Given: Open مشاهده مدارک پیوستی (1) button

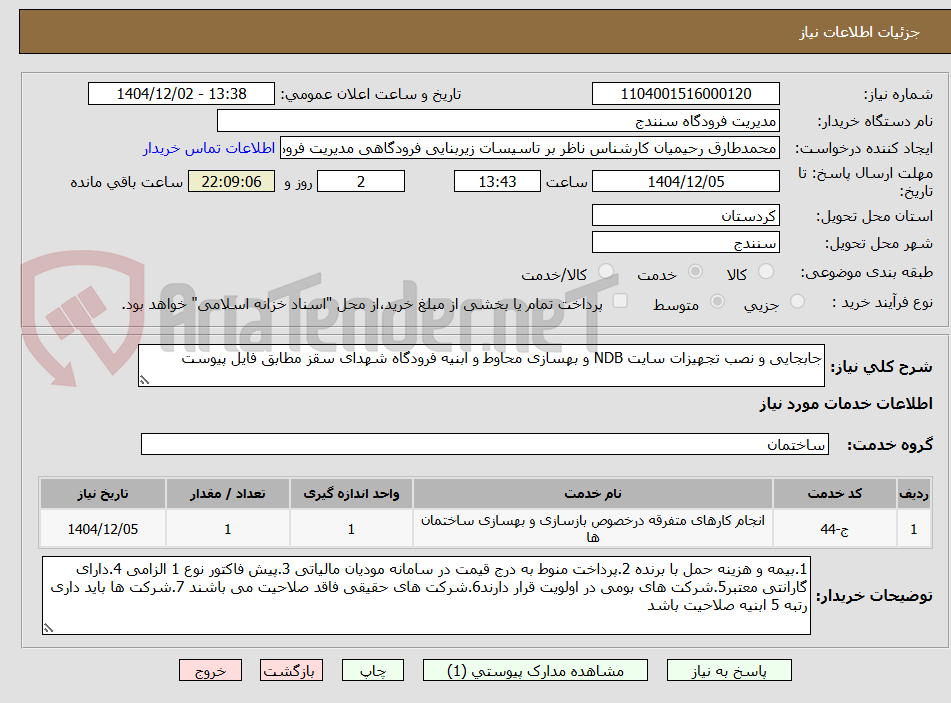Looking at the screenshot, I should [x=535, y=671].
